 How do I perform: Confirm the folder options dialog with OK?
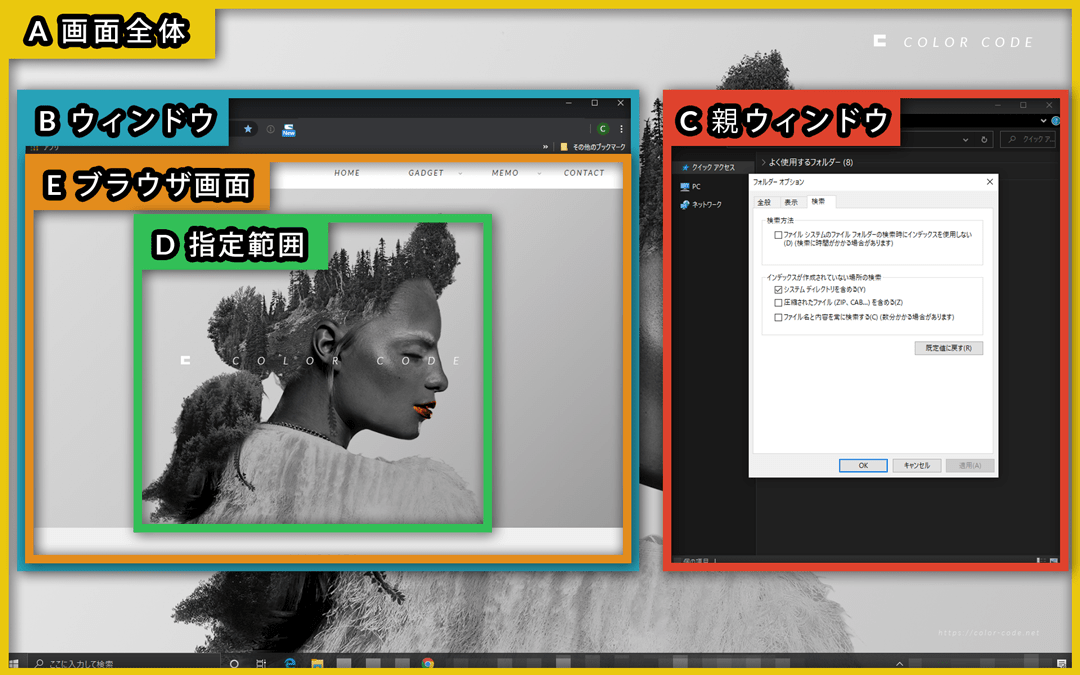click(x=863, y=466)
